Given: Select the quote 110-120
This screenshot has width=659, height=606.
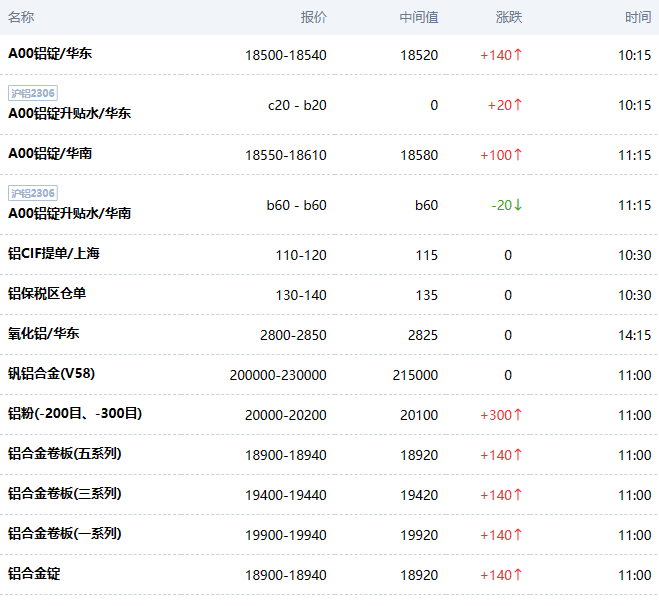Looking at the screenshot, I should point(301,255).
